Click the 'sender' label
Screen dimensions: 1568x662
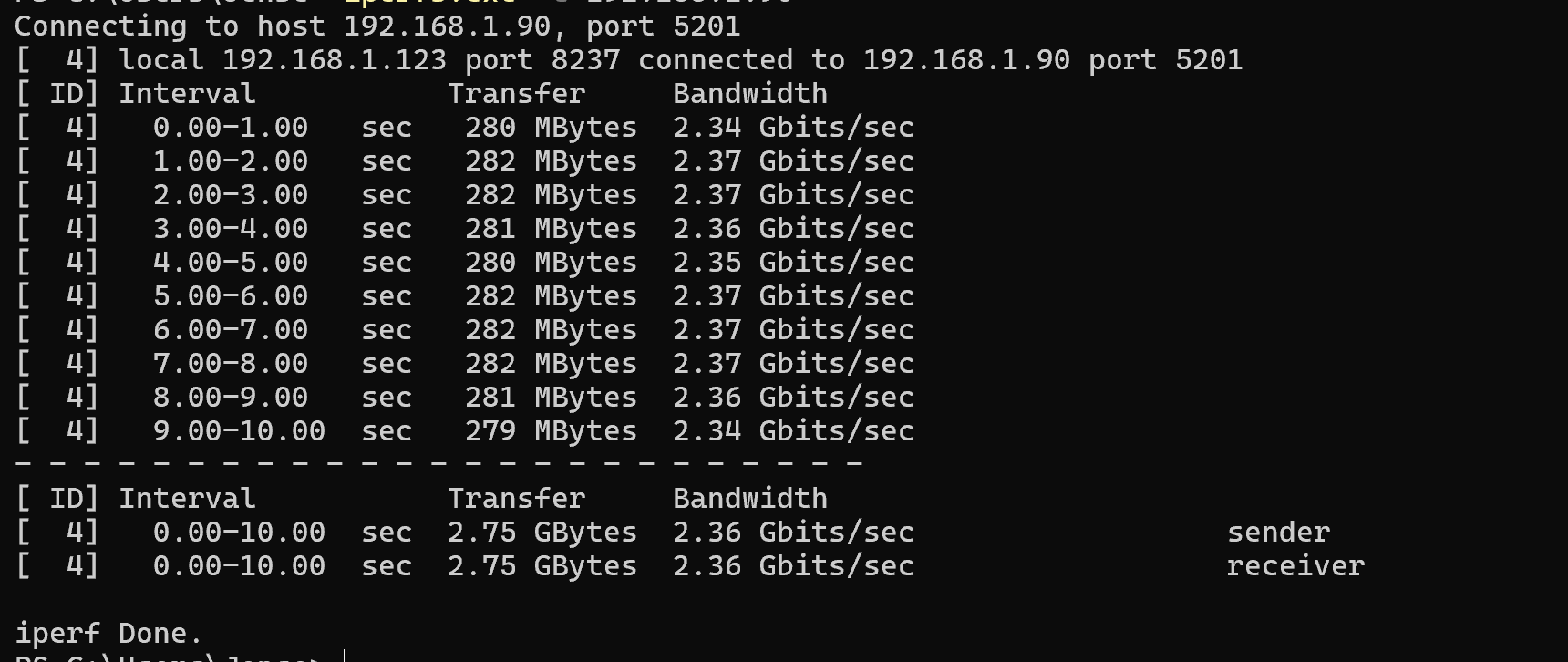pyautogui.click(x=1278, y=533)
